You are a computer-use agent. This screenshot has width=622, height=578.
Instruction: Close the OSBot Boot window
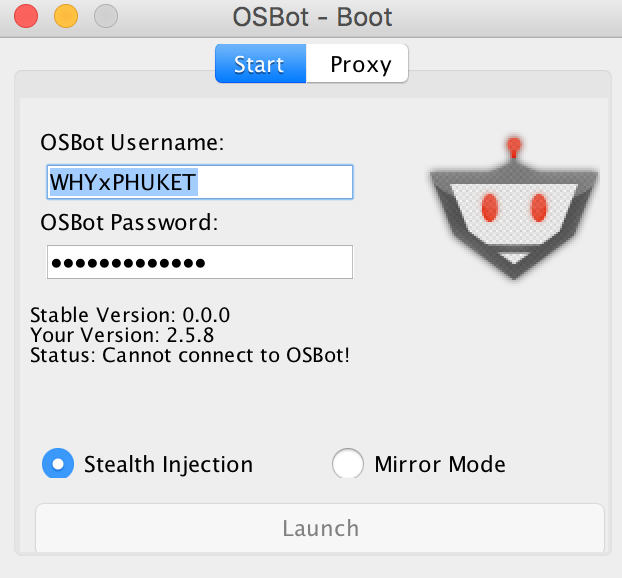27,17
